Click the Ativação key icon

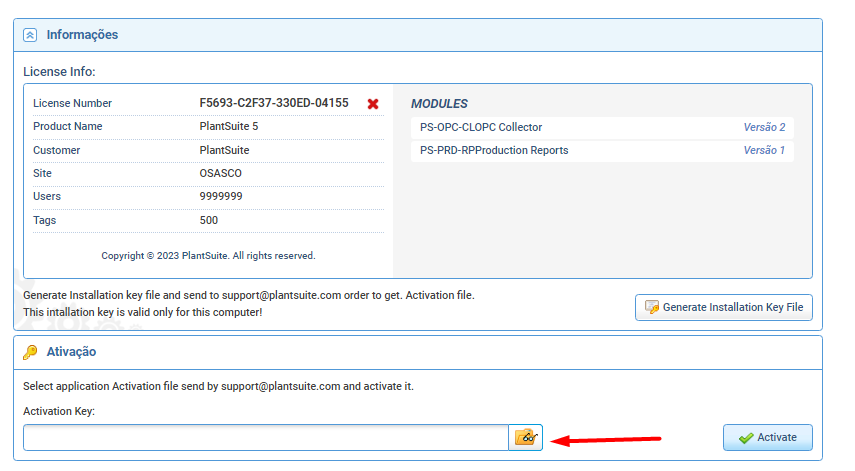[30, 352]
